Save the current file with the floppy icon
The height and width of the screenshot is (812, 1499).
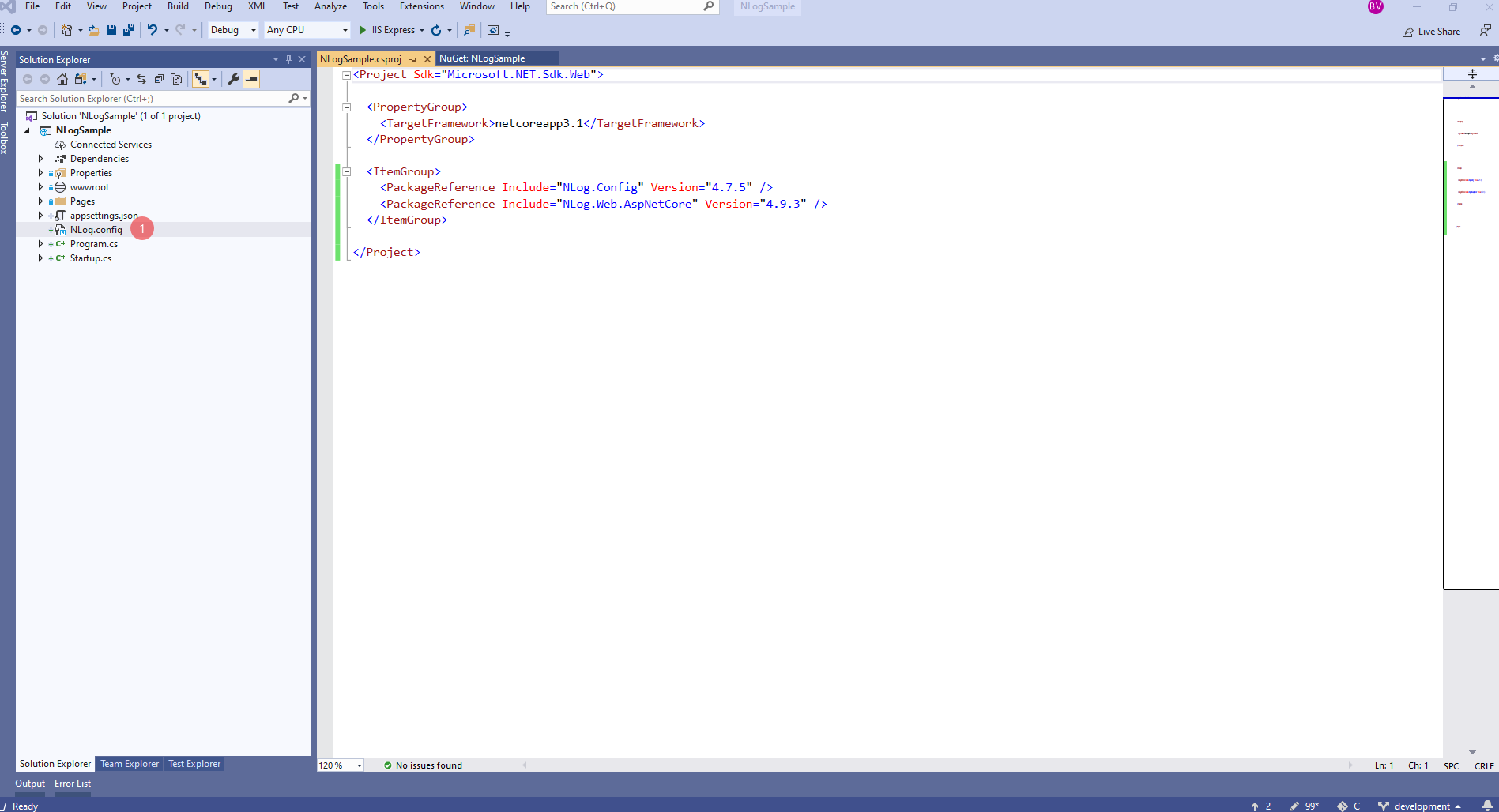pos(111,30)
